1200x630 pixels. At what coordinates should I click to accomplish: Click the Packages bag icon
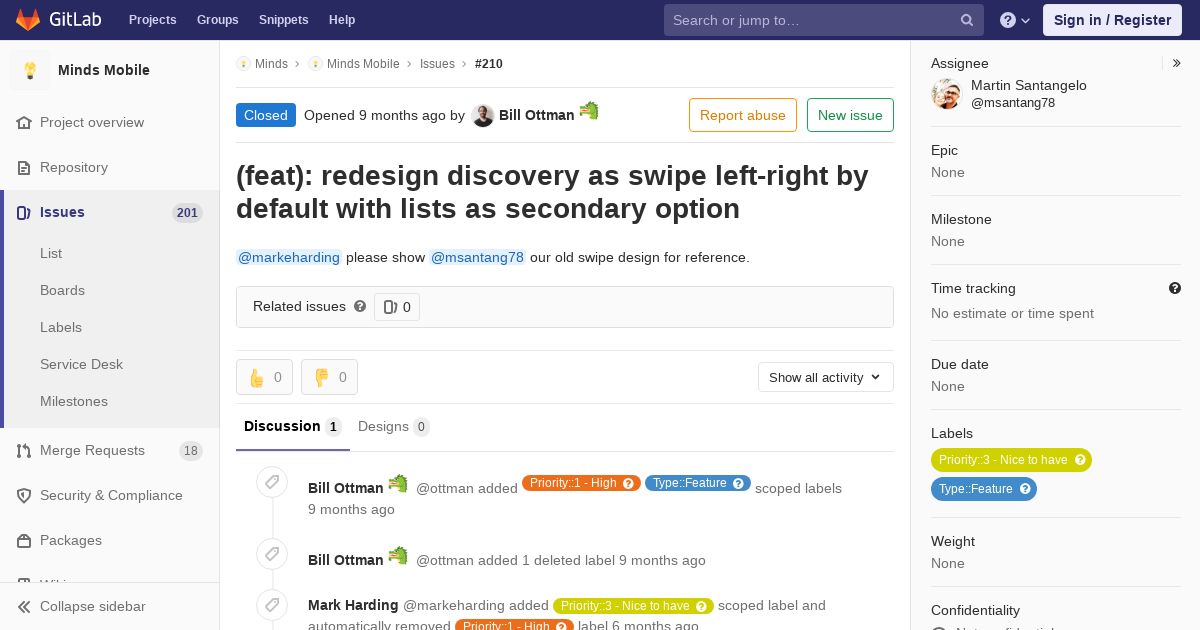click(24, 540)
